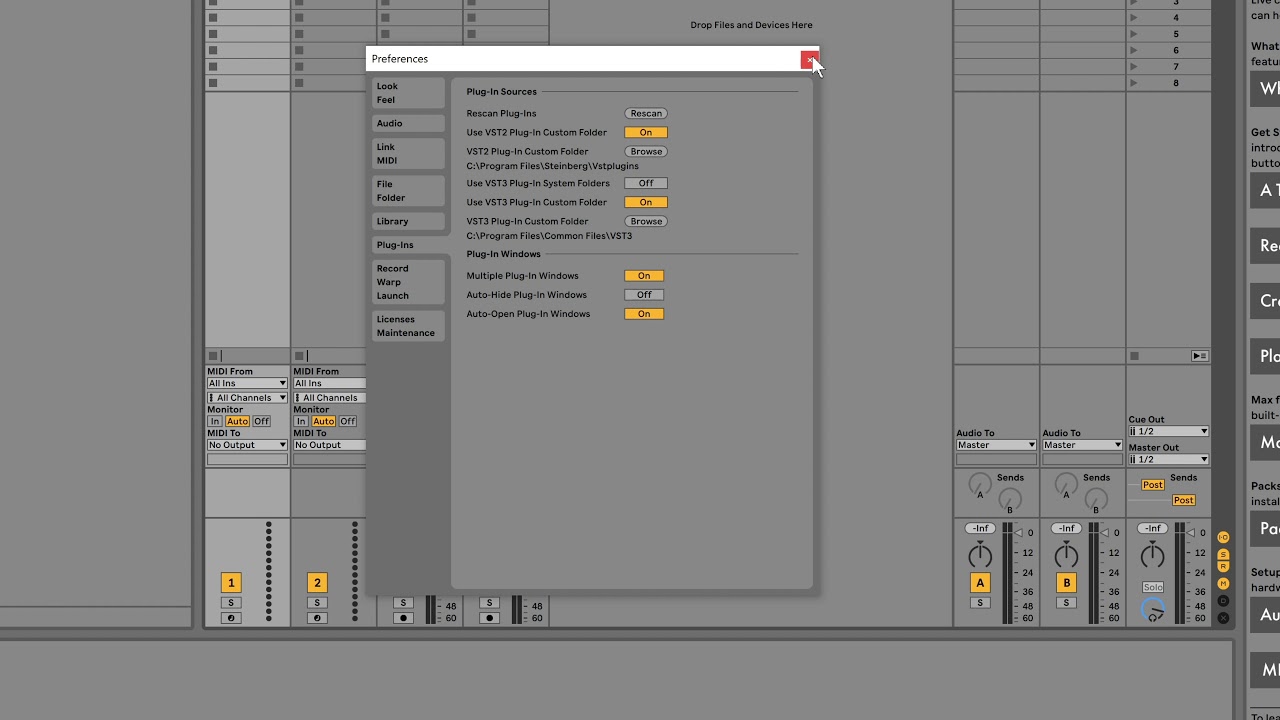
Task: Open the File Folder preferences tab
Action: [408, 191]
